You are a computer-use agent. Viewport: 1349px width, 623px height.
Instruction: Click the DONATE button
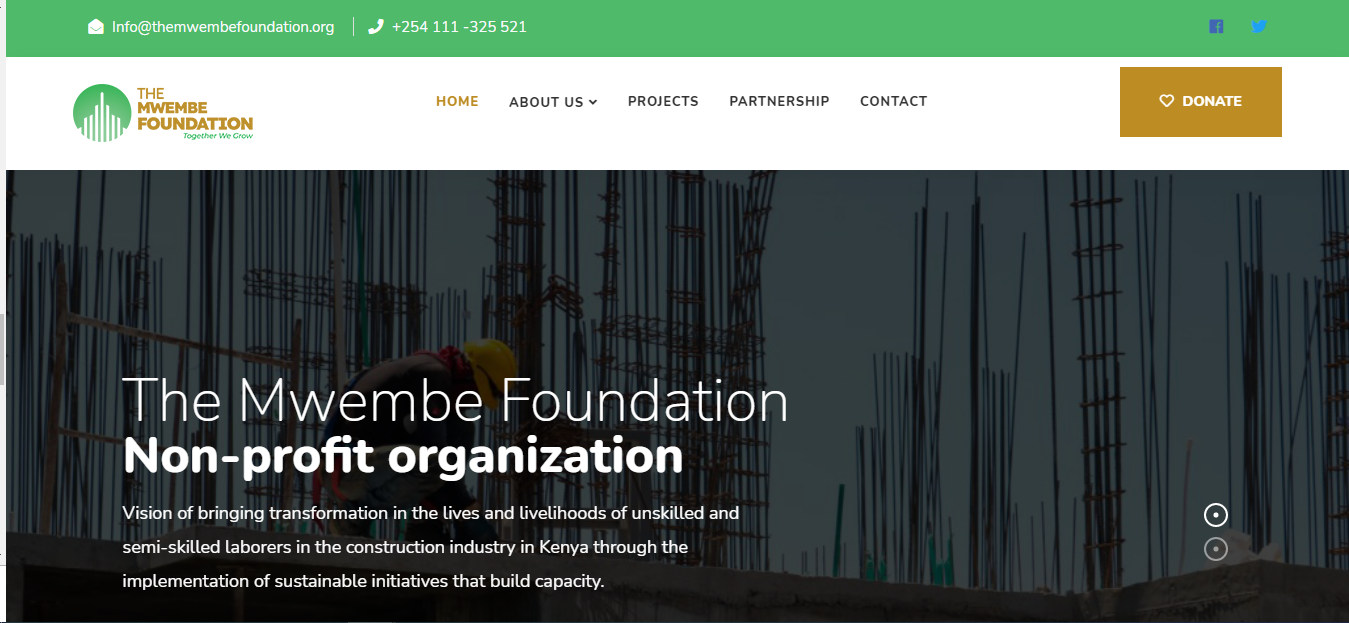tap(1201, 102)
